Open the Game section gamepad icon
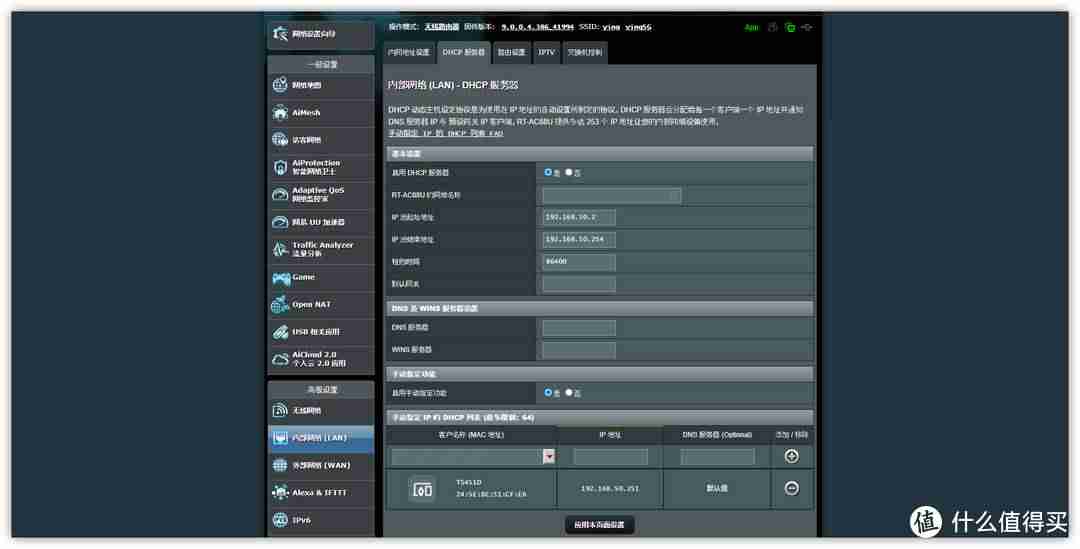 click(x=280, y=278)
